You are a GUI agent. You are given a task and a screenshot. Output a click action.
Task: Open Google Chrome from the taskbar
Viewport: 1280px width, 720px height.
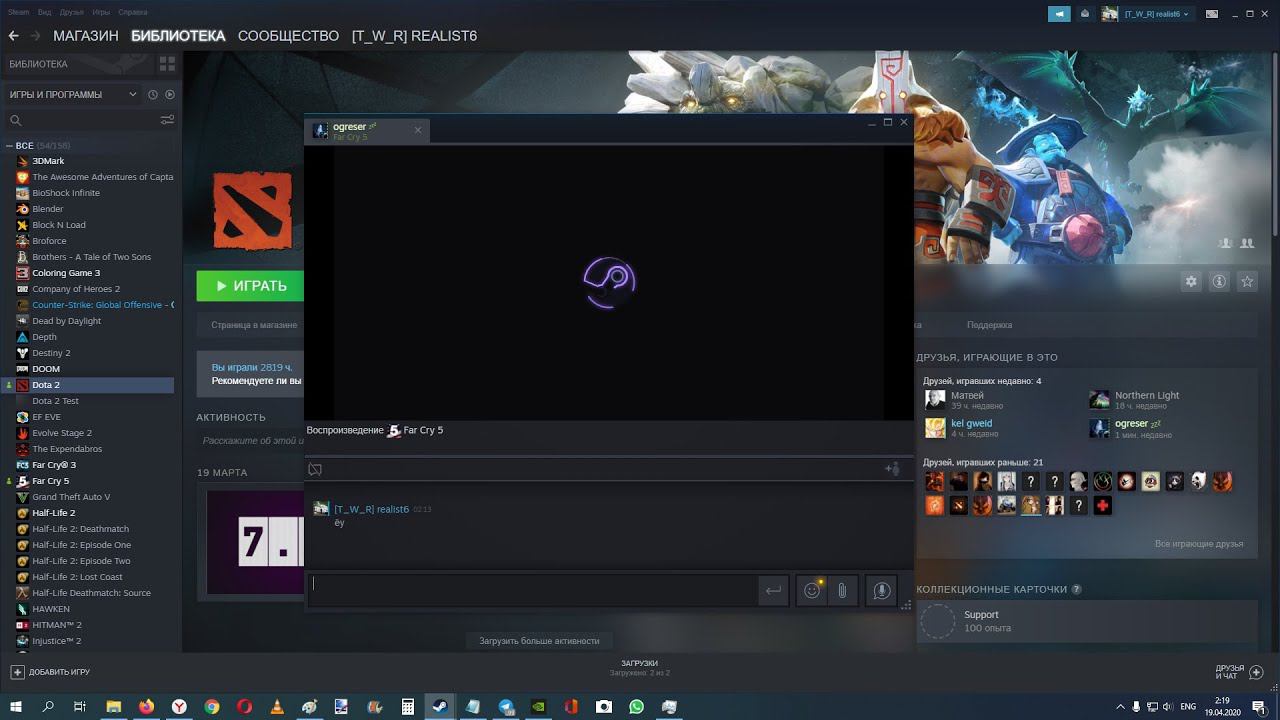212,706
